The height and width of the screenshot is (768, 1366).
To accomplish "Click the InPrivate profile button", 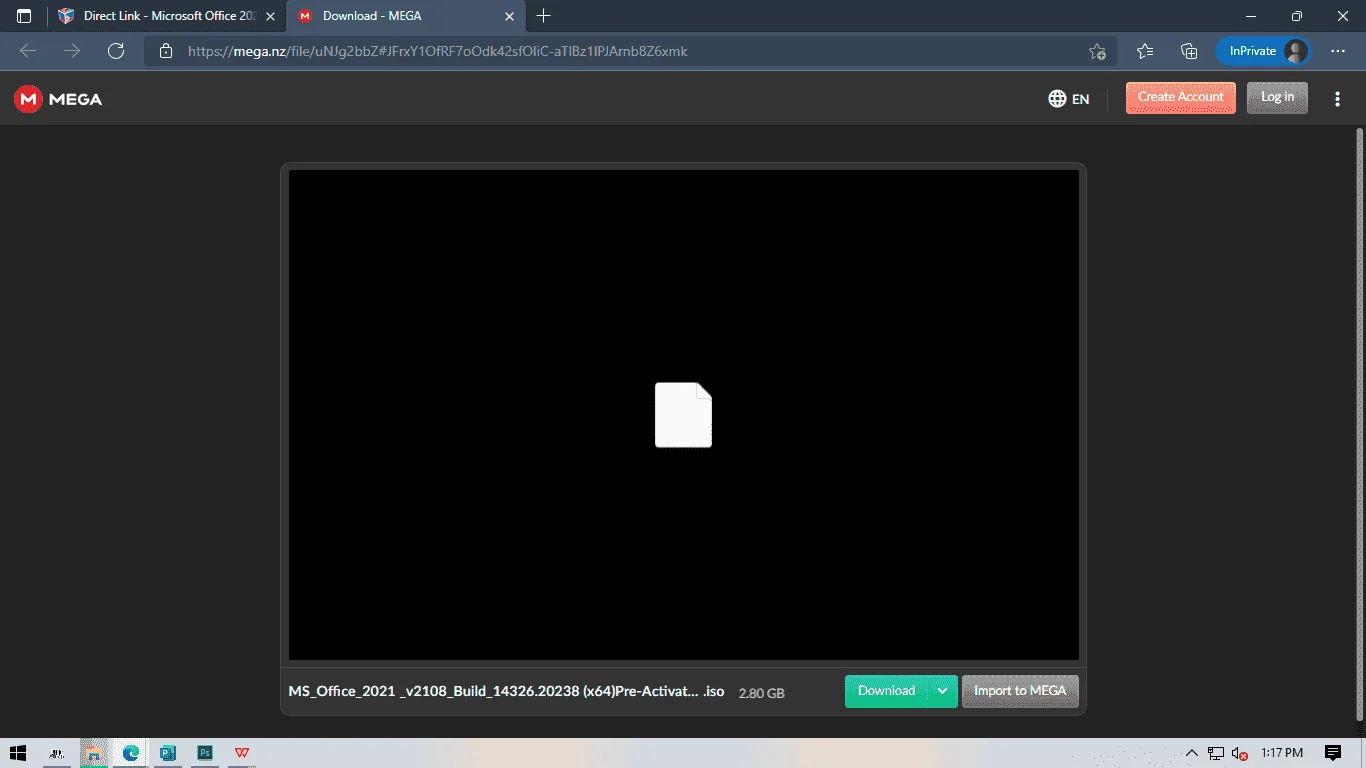I will (1264, 51).
